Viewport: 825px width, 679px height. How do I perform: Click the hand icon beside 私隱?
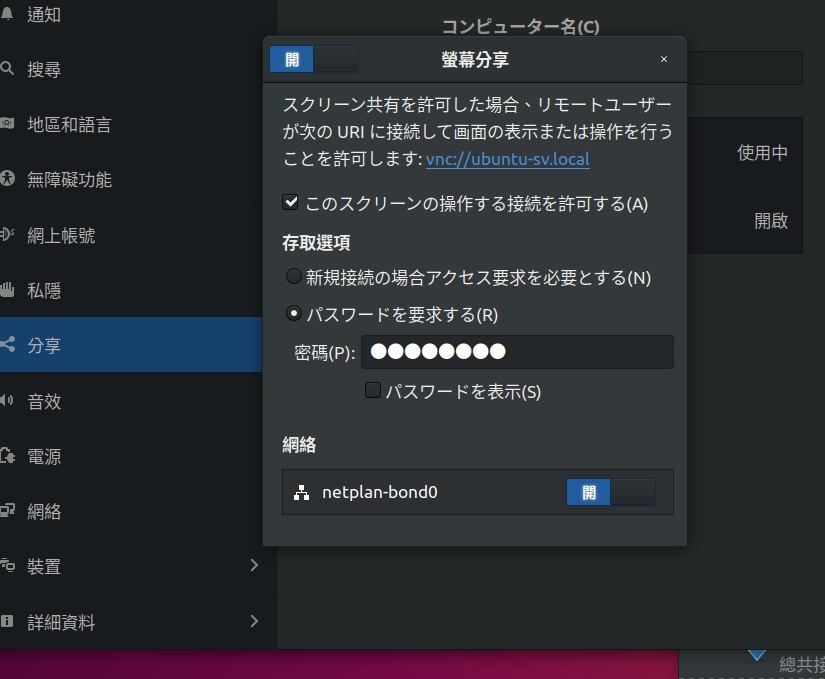6,289
